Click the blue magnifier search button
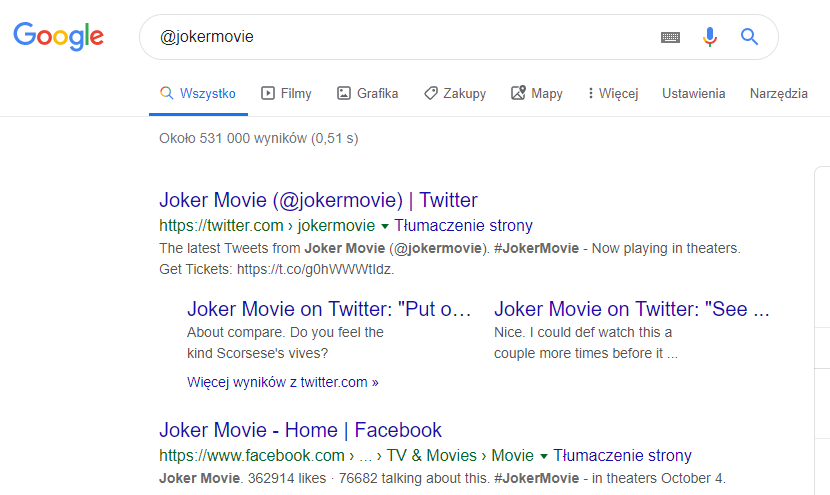 pos(749,37)
